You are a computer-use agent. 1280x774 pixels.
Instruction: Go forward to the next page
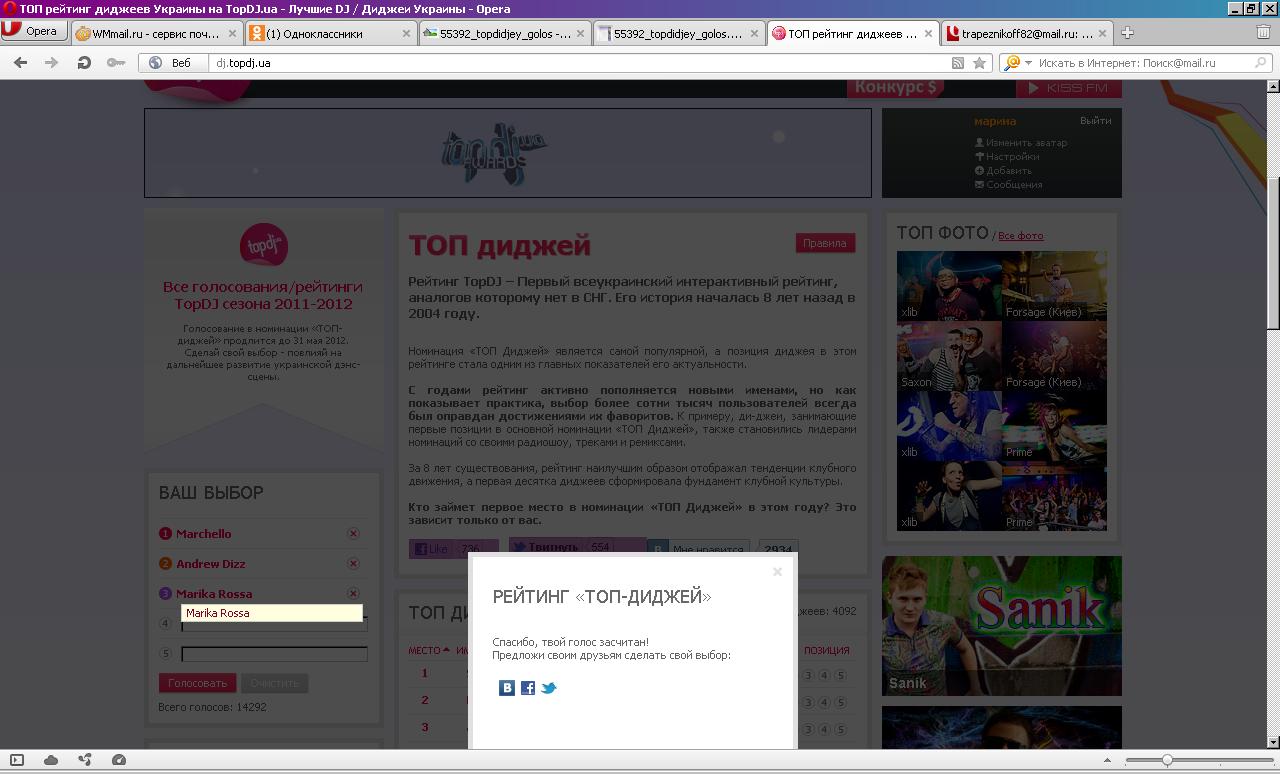(x=50, y=62)
